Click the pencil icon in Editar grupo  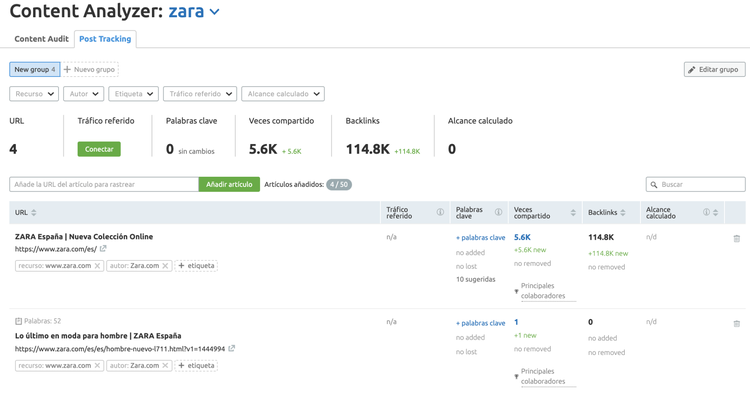click(x=692, y=70)
